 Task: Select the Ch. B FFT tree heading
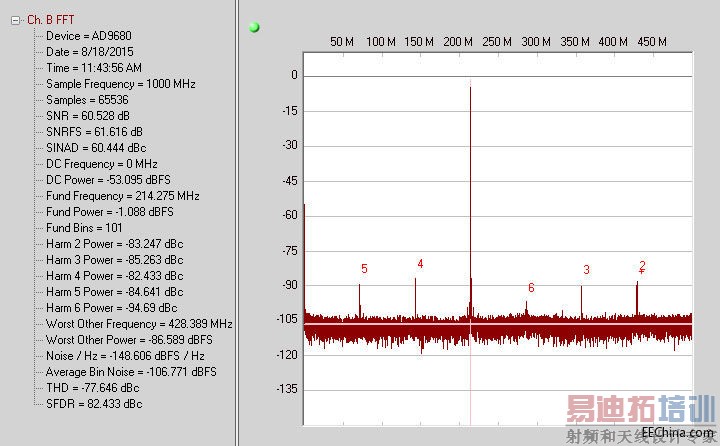click(51, 20)
